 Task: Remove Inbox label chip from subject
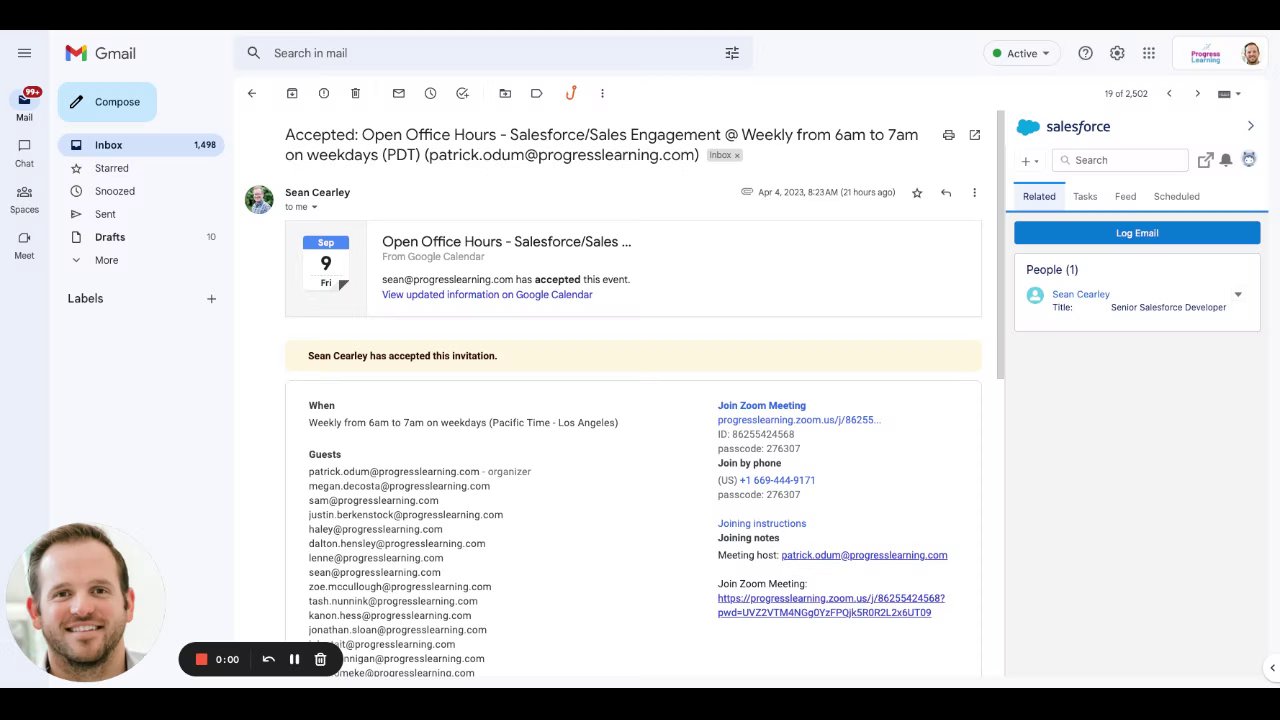pos(737,156)
